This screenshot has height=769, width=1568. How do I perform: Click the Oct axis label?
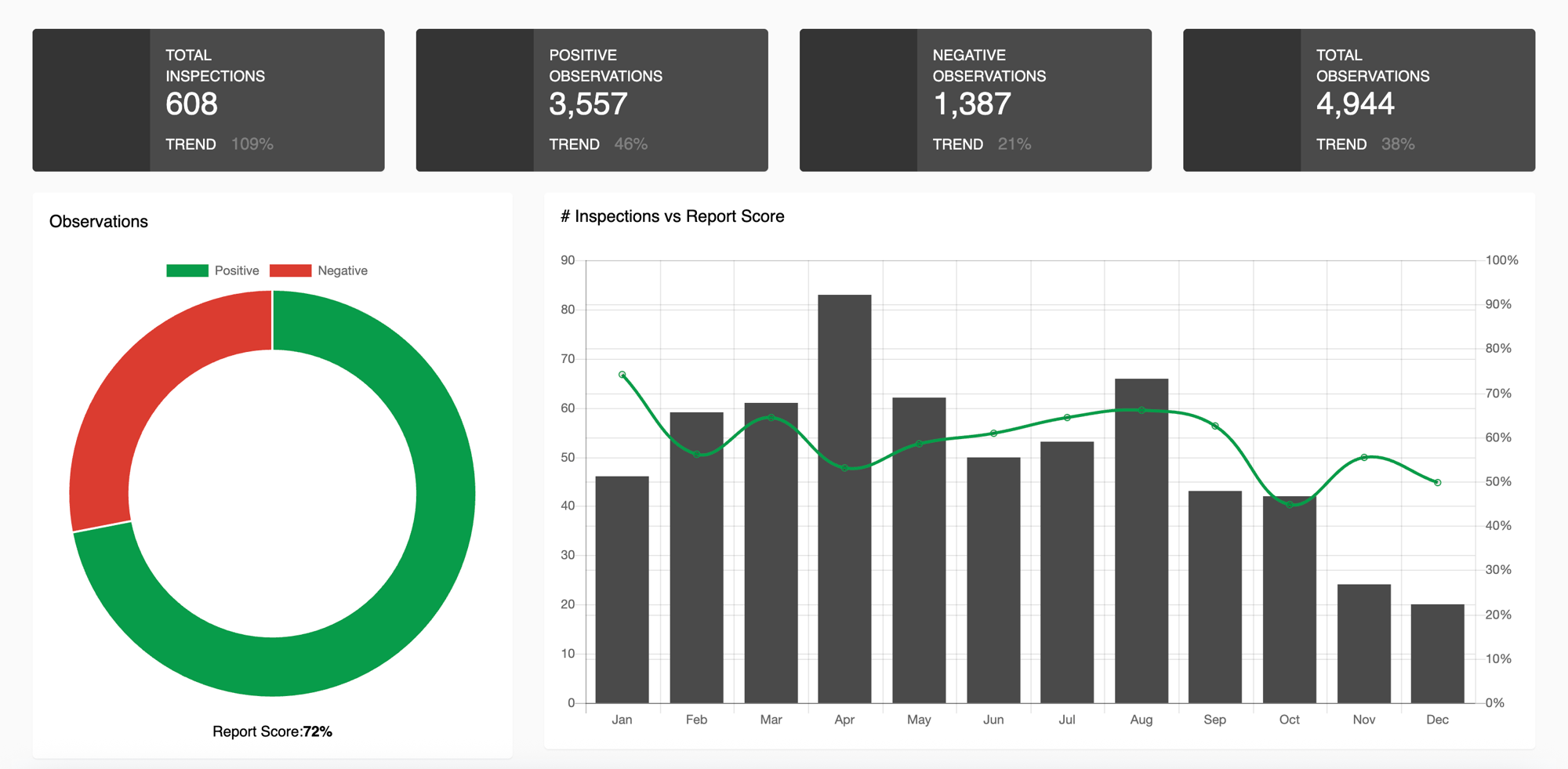(x=1289, y=719)
